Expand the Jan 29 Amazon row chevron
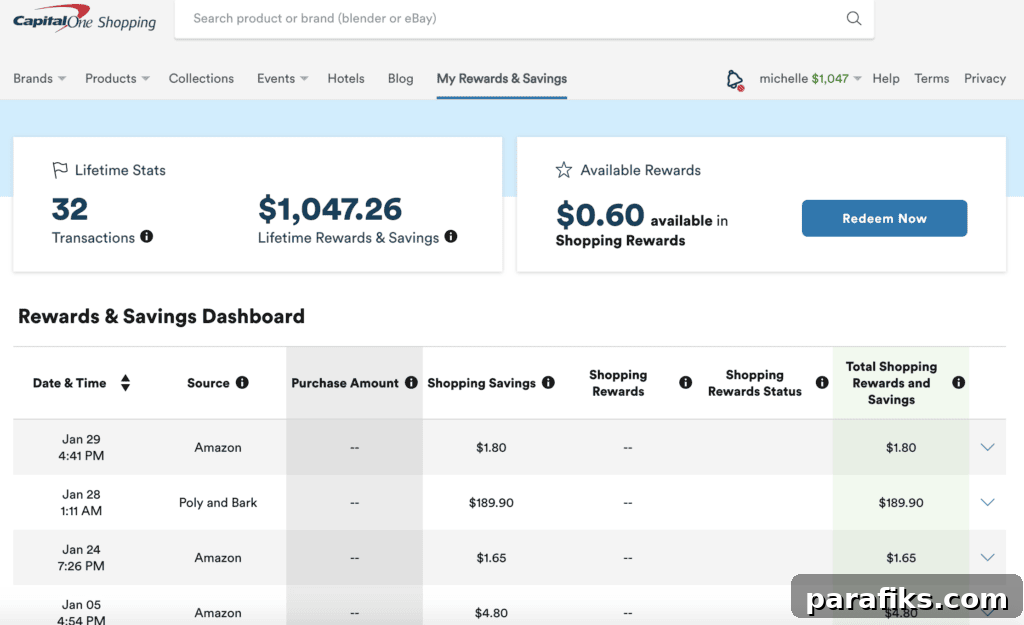The width and height of the screenshot is (1024, 625). click(x=987, y=447)
